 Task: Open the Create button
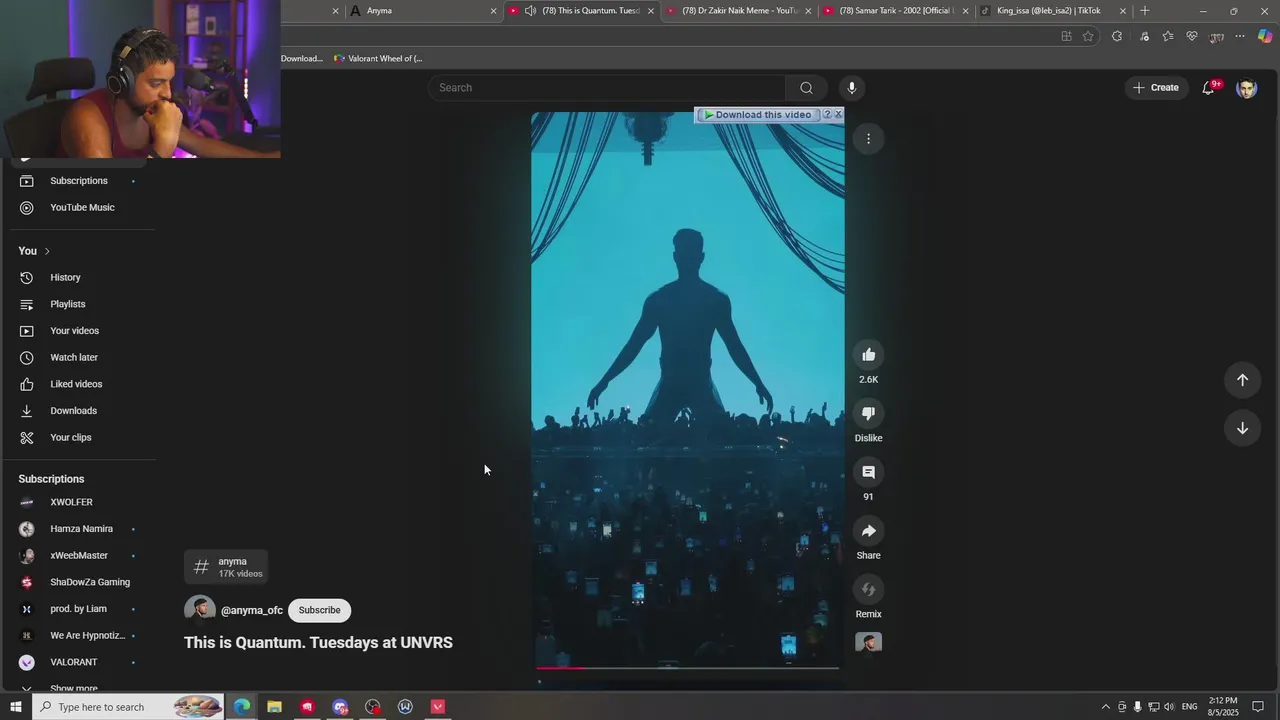pos(1155,88)
